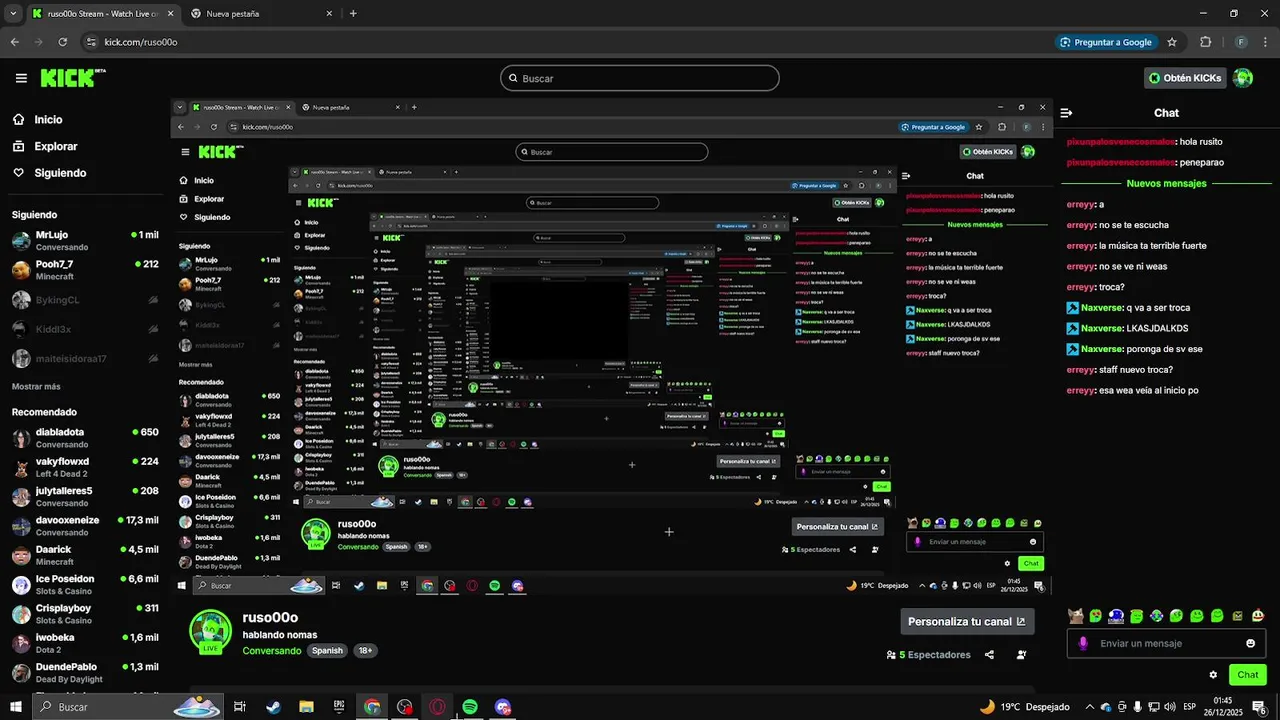The width and height of the screenshot is (1280, 720).
Task: Go to Siguiendo in Kick sidebar
Action: click(x=60, y=173)
